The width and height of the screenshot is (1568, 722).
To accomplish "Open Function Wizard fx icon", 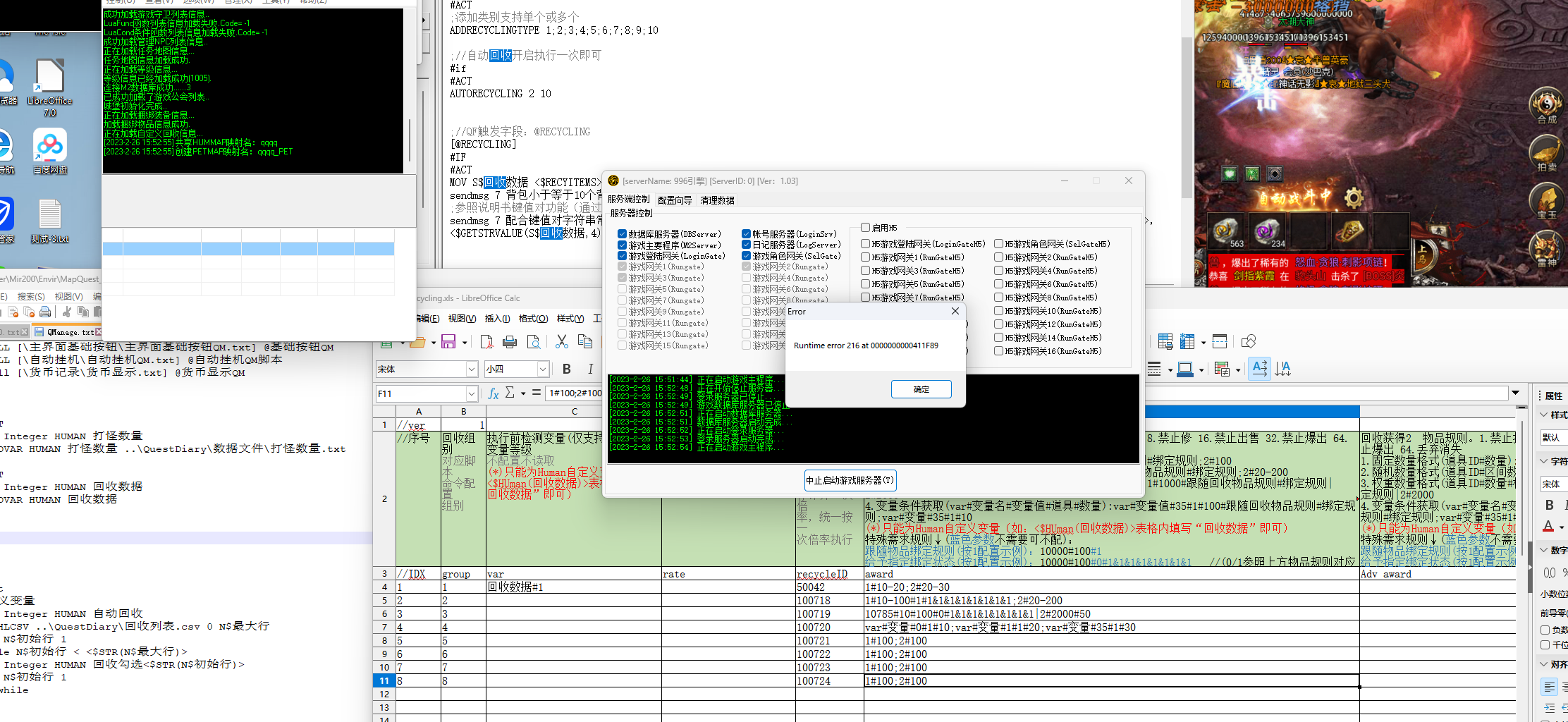I will coord(494,393).
